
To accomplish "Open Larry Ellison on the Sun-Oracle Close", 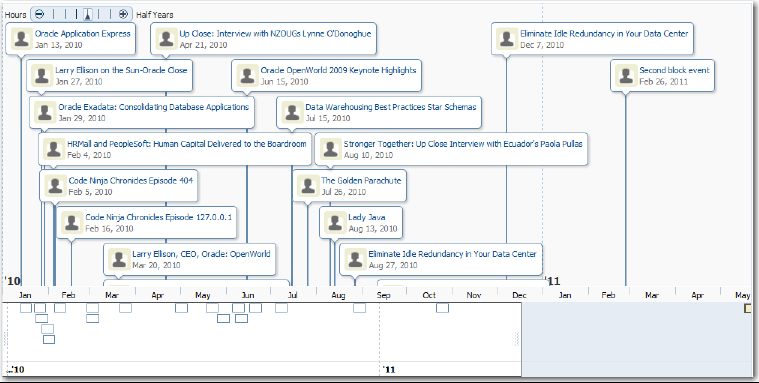I will coord(121,70).
